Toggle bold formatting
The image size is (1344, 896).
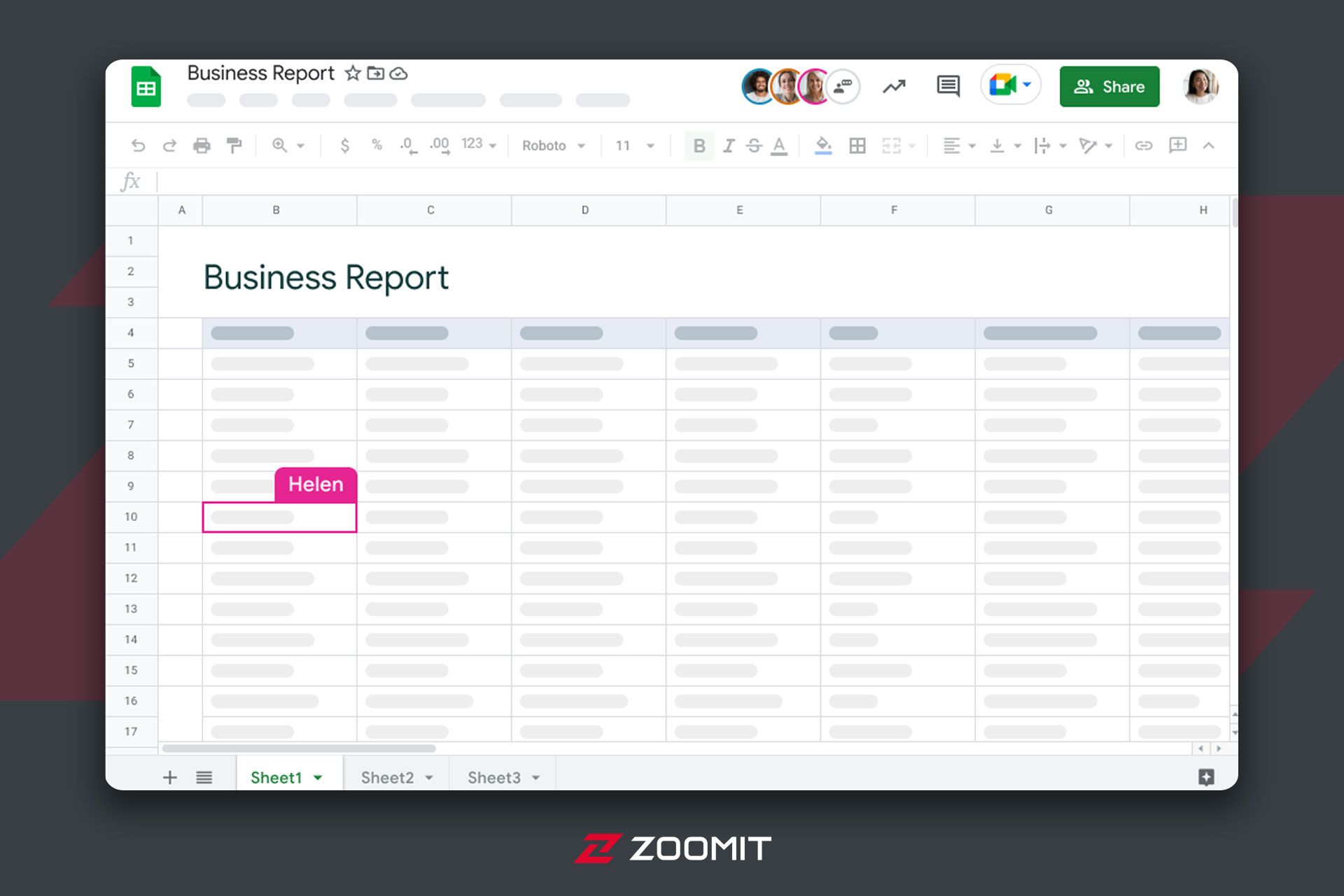pos(699,146)
